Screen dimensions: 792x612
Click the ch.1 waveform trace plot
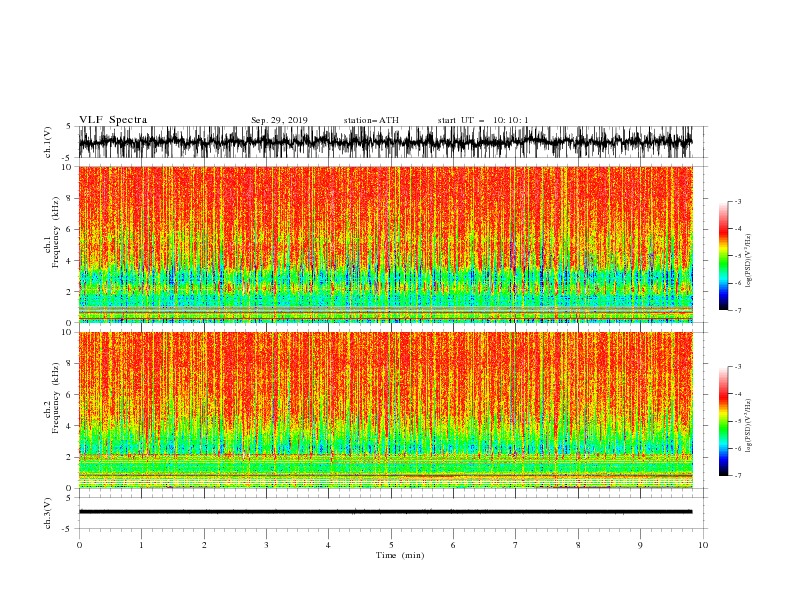385,142
